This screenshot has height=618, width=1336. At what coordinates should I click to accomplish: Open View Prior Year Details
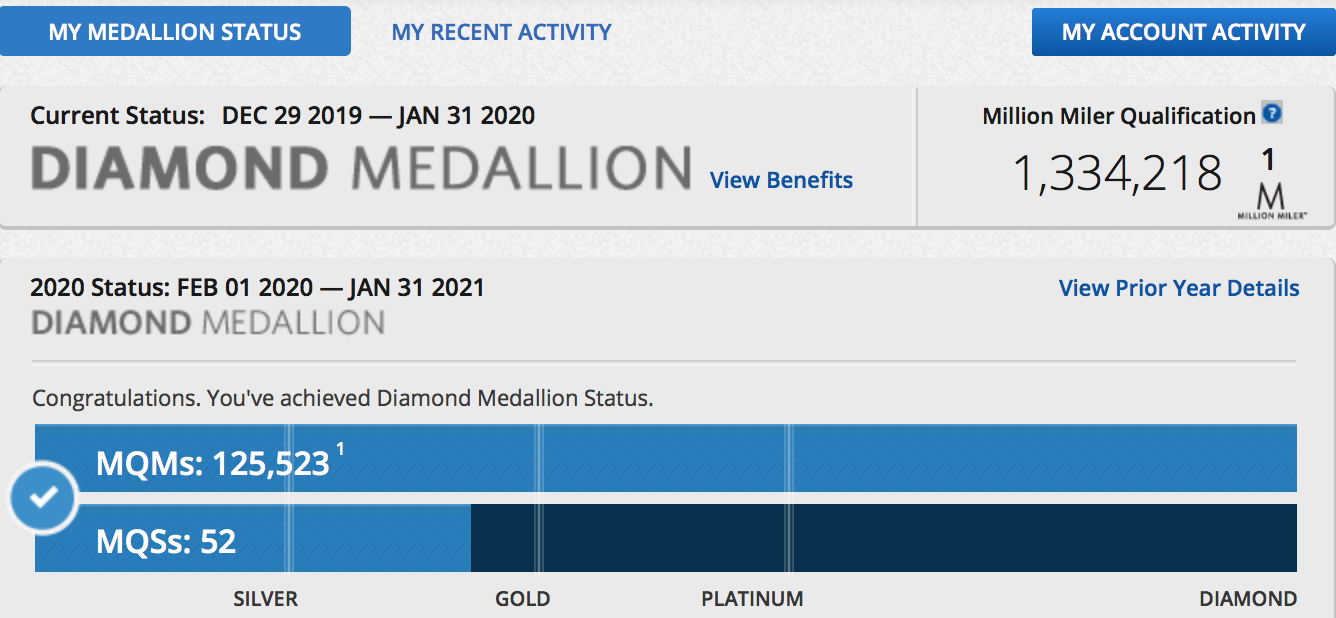[1179, 288]
